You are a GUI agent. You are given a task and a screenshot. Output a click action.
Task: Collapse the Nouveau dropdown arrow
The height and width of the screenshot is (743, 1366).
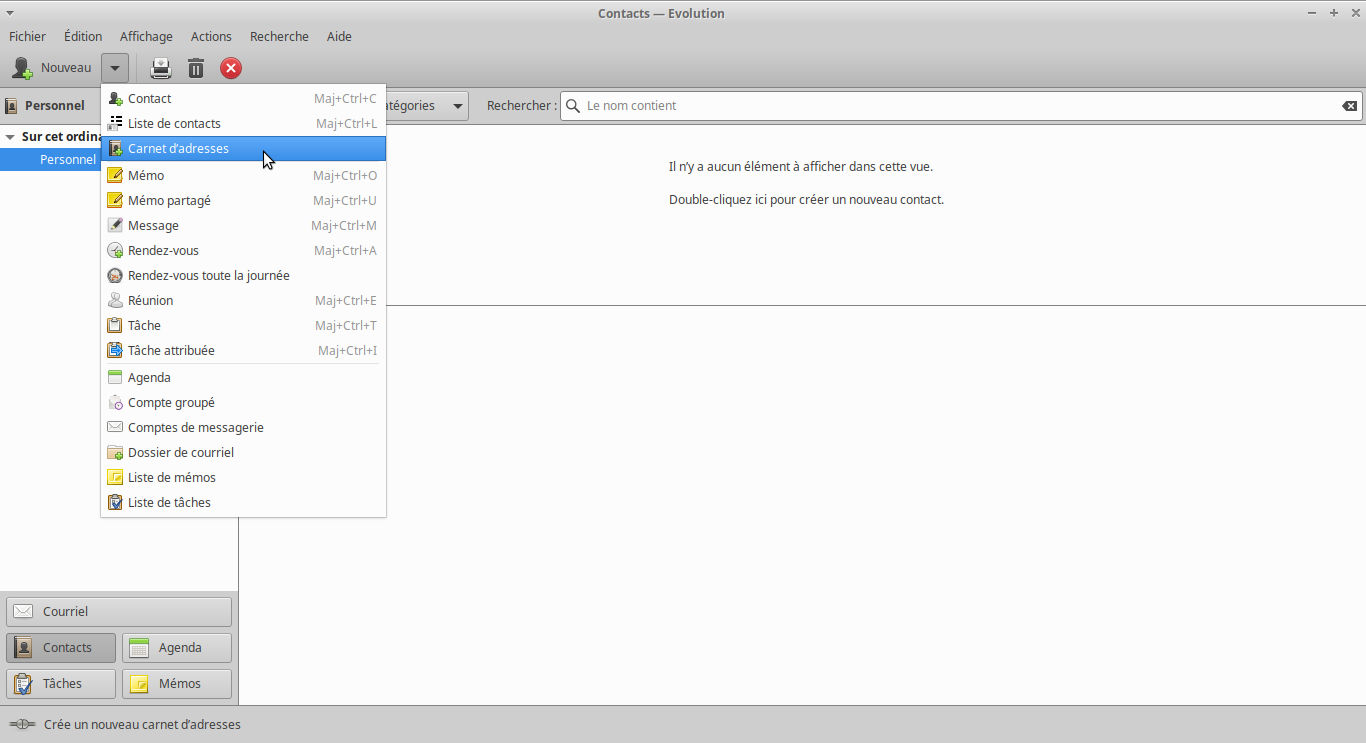pyautogui.click(x=115, y=68)
